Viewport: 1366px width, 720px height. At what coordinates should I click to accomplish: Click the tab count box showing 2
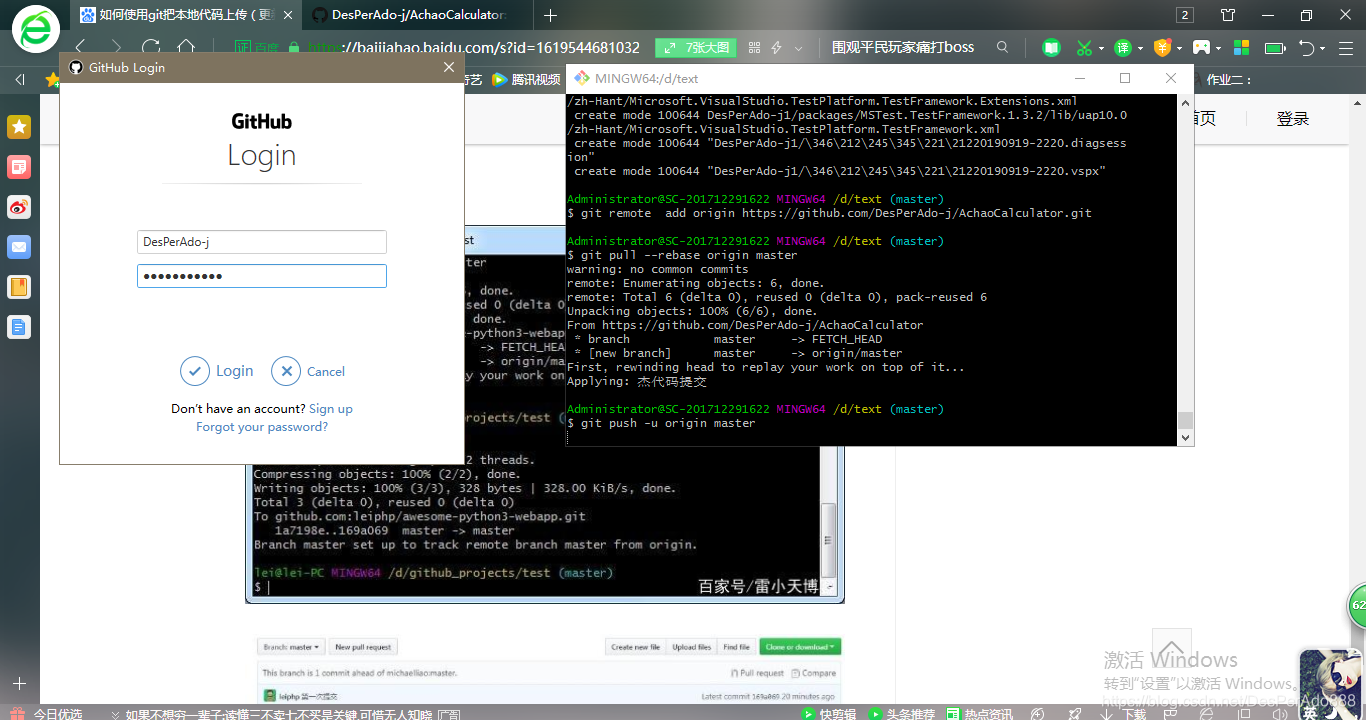click(x=1185, y=15)
